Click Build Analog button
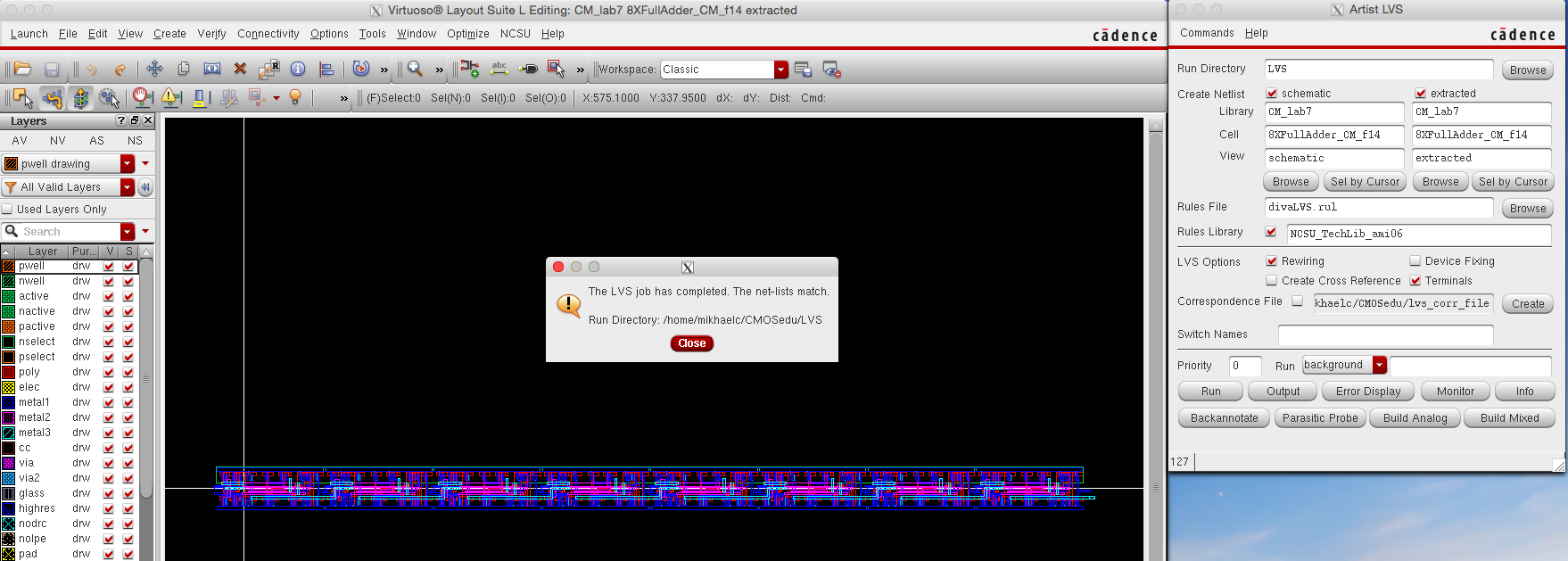Screen dimensions: 1568x561 1415,418
